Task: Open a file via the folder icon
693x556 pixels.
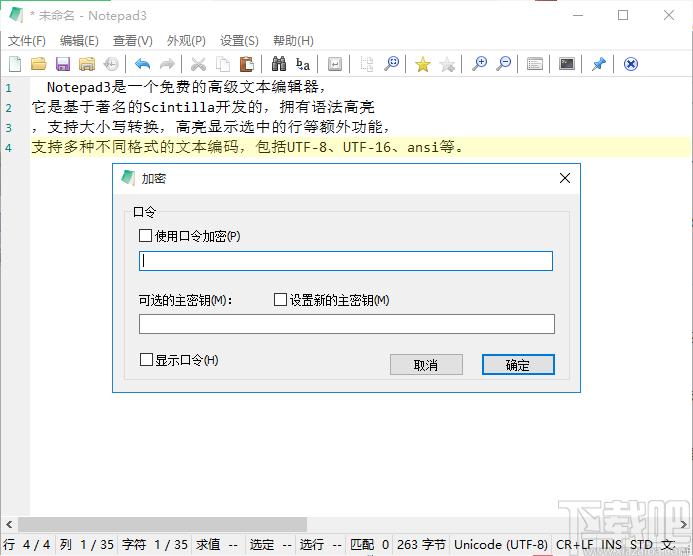Action: (39, 64)
